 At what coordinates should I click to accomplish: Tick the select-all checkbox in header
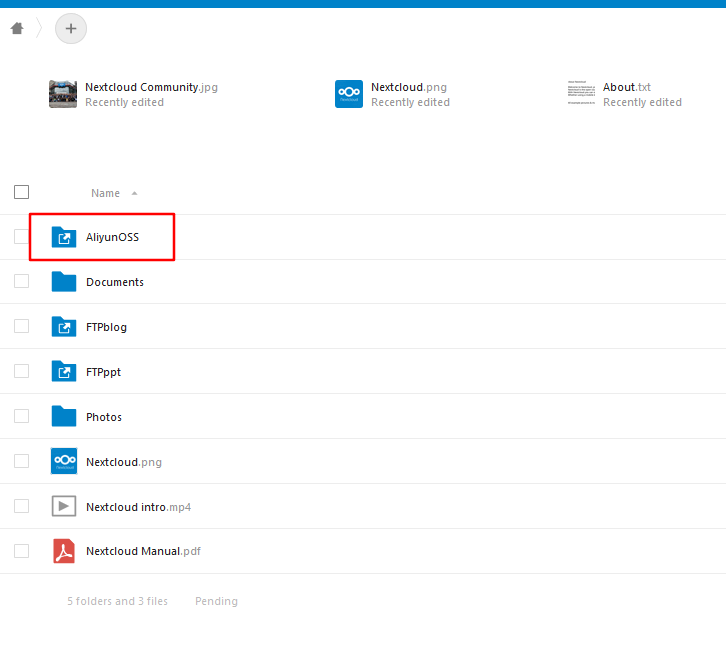[21, 192]
